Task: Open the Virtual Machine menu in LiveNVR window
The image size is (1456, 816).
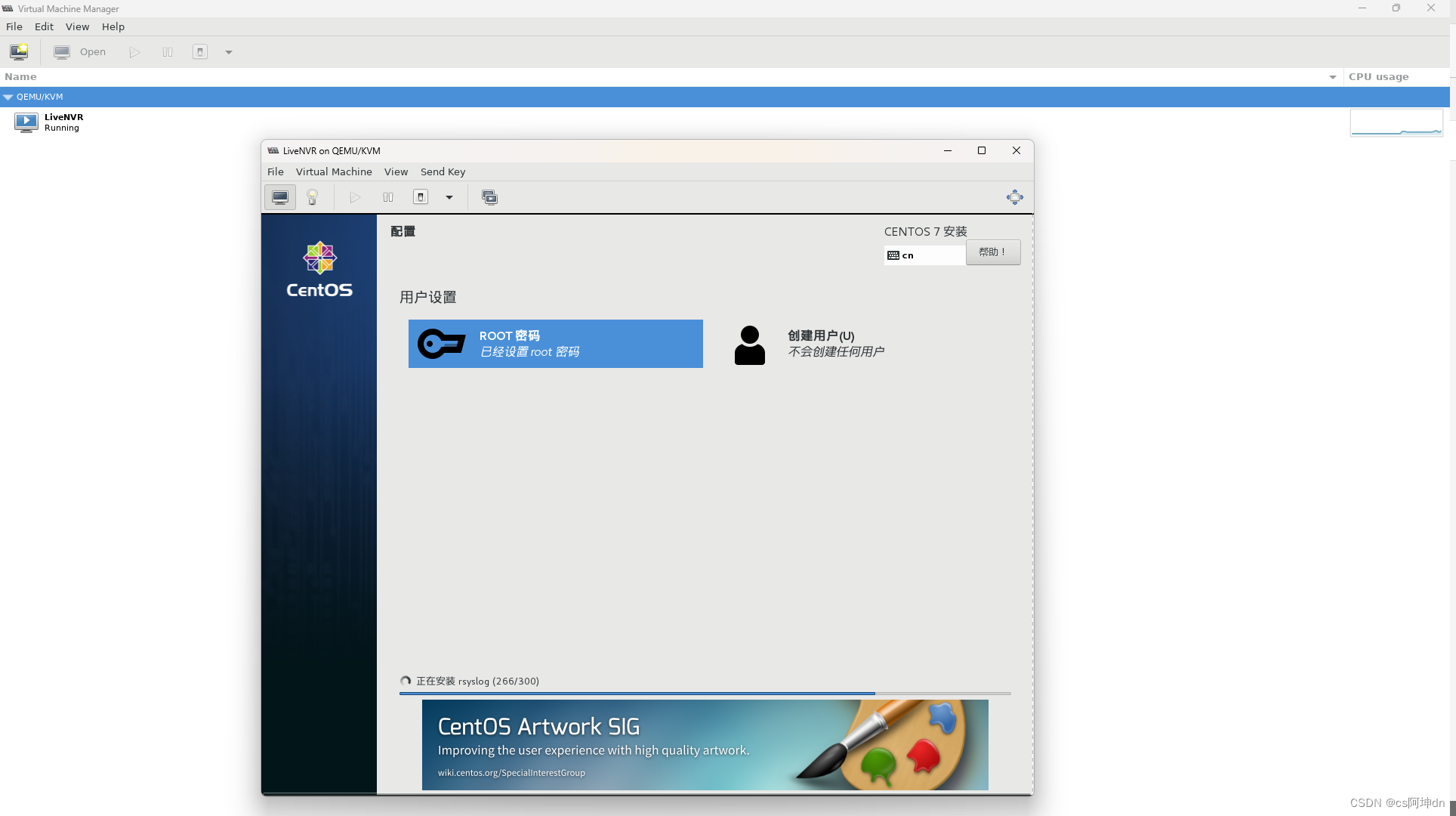Action: (334, 172)
